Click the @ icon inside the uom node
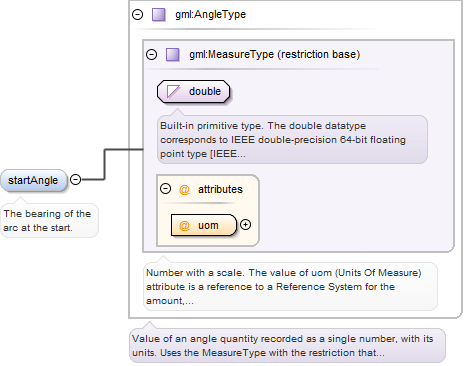 [184, 226]
